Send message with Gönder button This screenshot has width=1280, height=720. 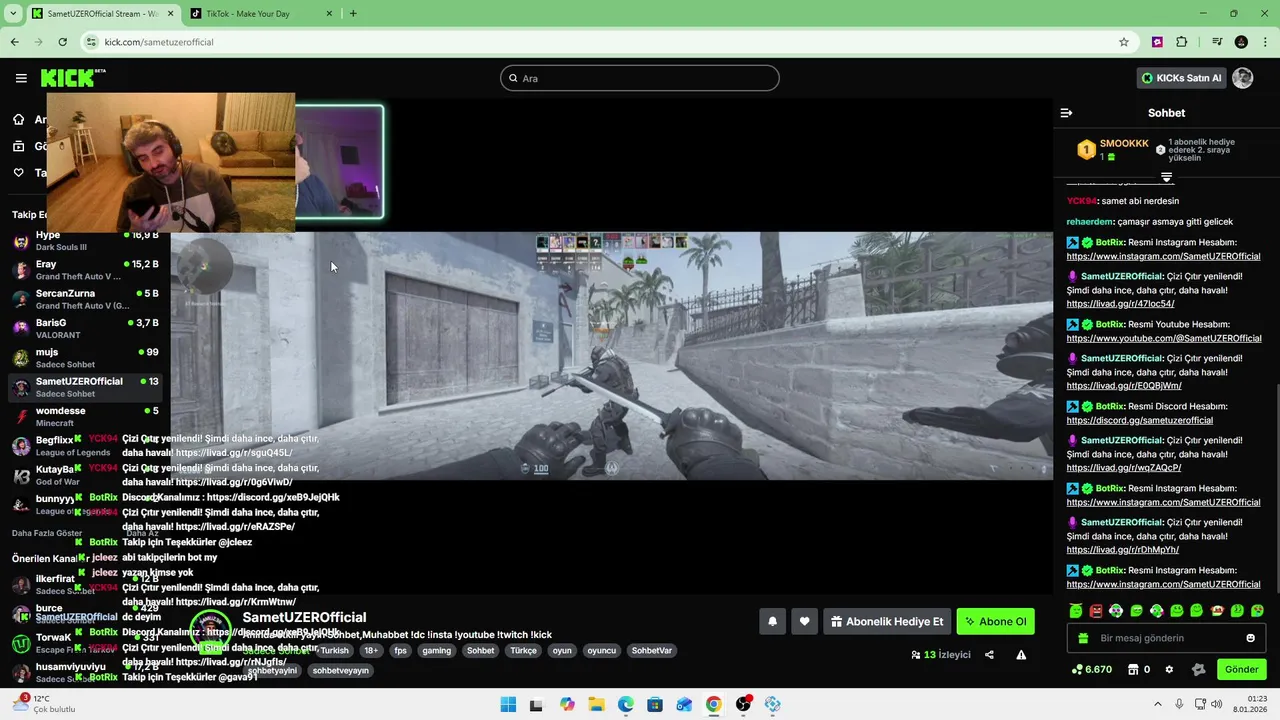(x=1241, y=669)
